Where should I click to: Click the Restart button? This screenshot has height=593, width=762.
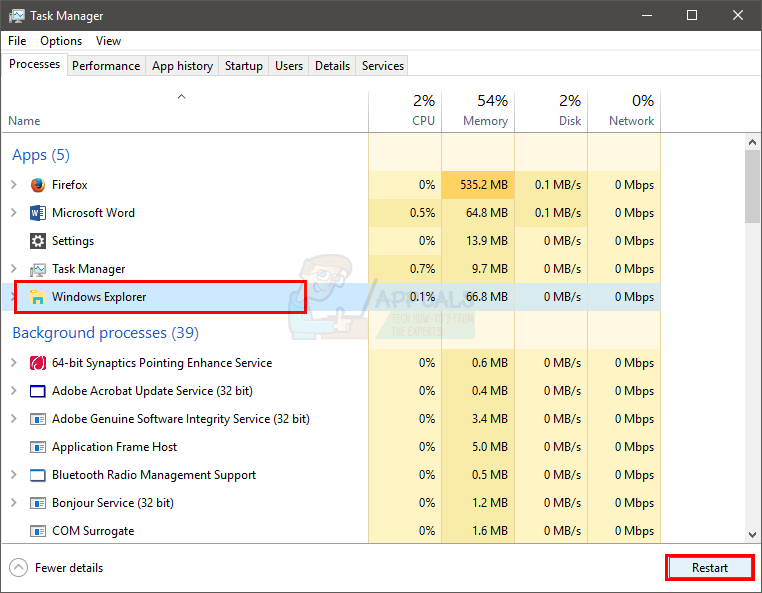tap(709, 568)
